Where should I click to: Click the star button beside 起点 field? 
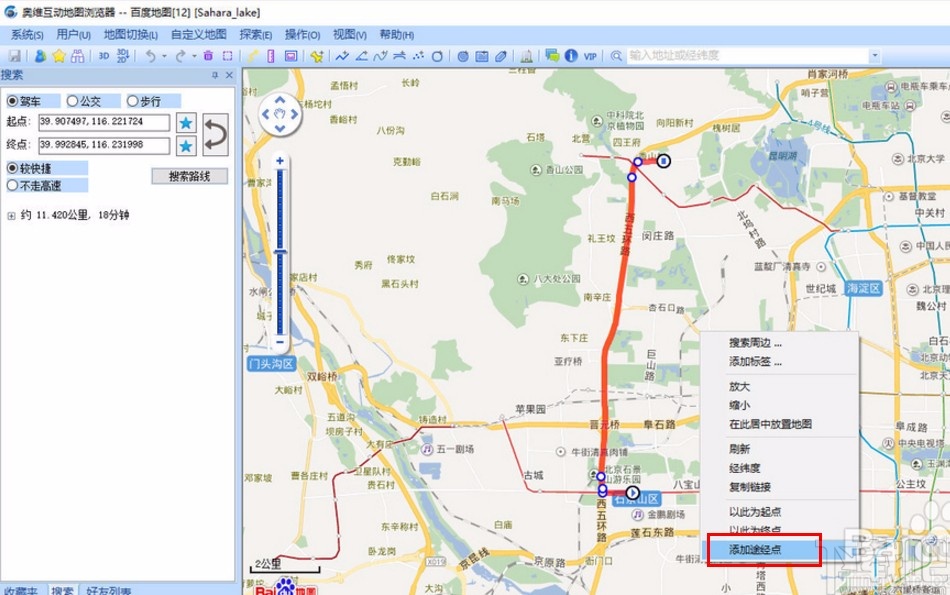tap(186, 123)
